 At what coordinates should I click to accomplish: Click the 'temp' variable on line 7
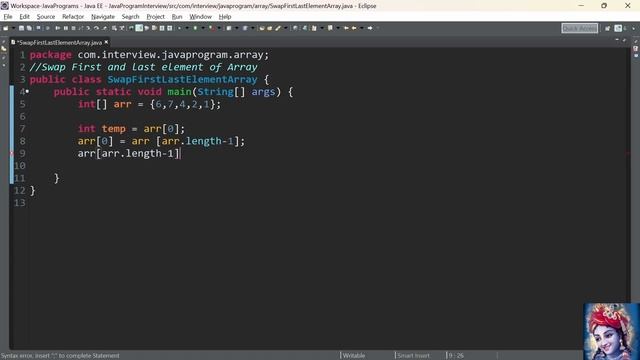[113, 129]
